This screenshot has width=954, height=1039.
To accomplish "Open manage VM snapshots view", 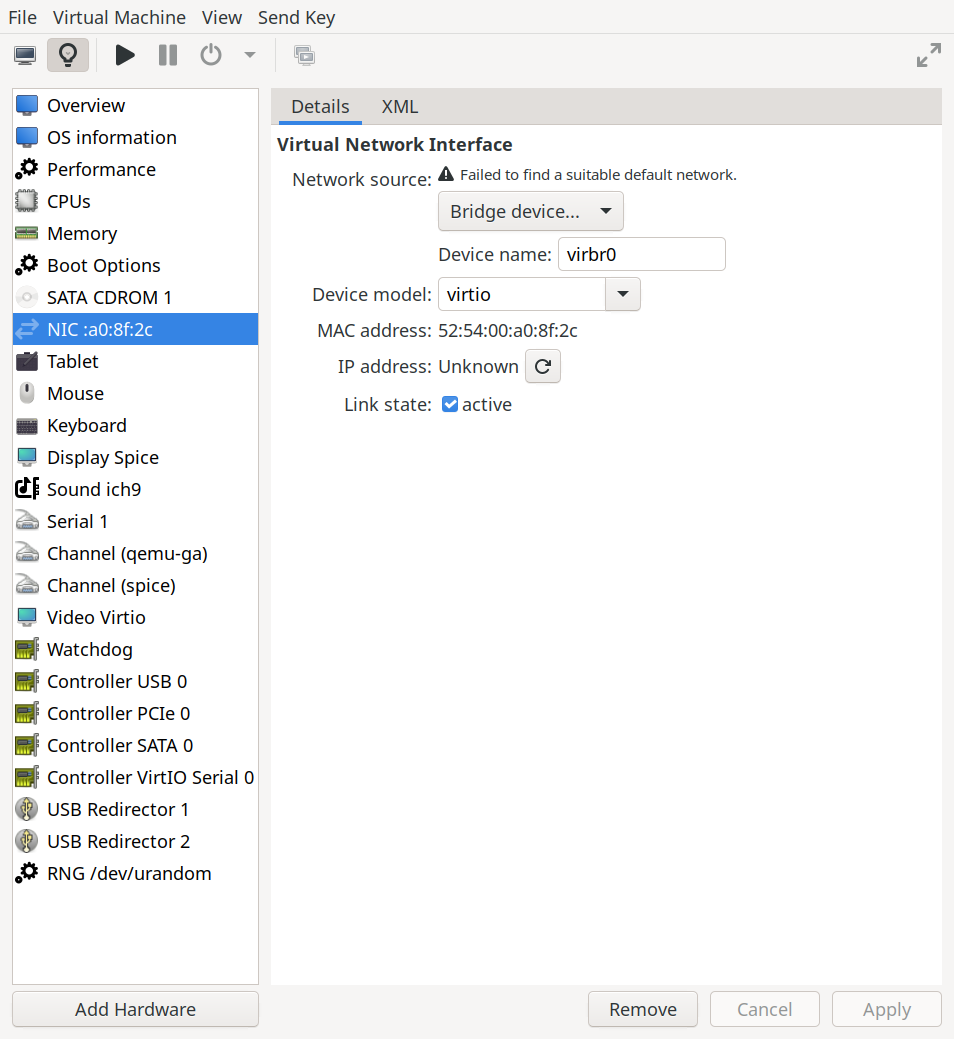I will [x=304, y=55].
